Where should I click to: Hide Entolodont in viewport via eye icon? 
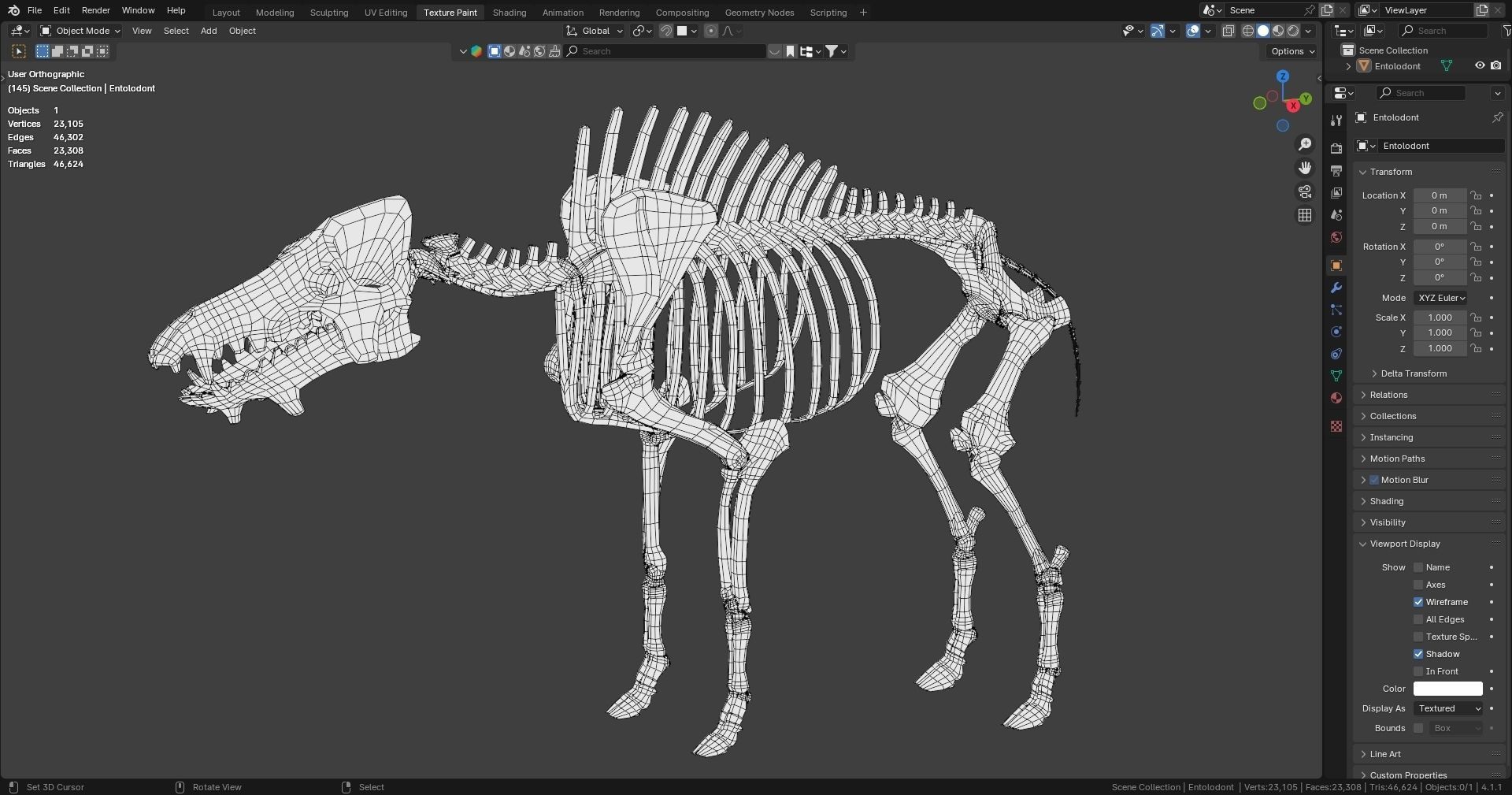tap(1480, 66)
